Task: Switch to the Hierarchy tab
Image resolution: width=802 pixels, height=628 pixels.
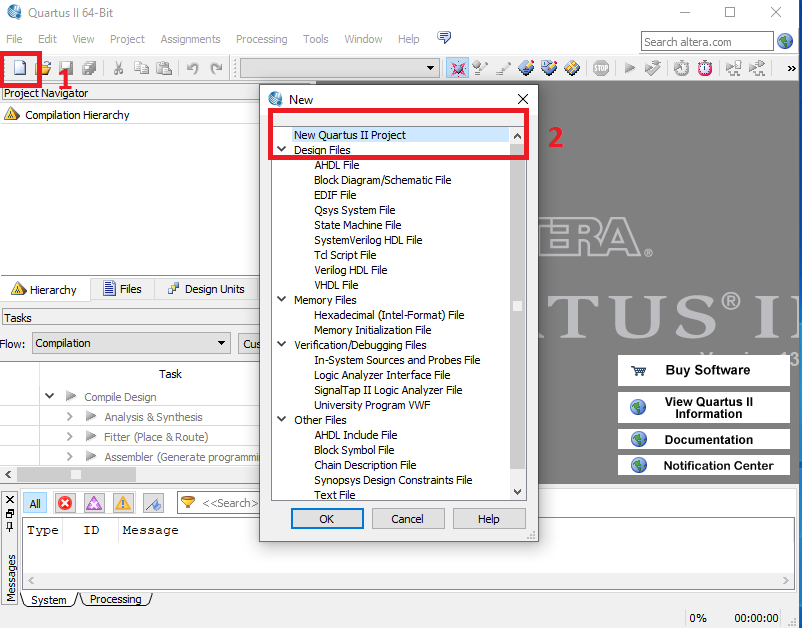Action: (x=45, y=289)
